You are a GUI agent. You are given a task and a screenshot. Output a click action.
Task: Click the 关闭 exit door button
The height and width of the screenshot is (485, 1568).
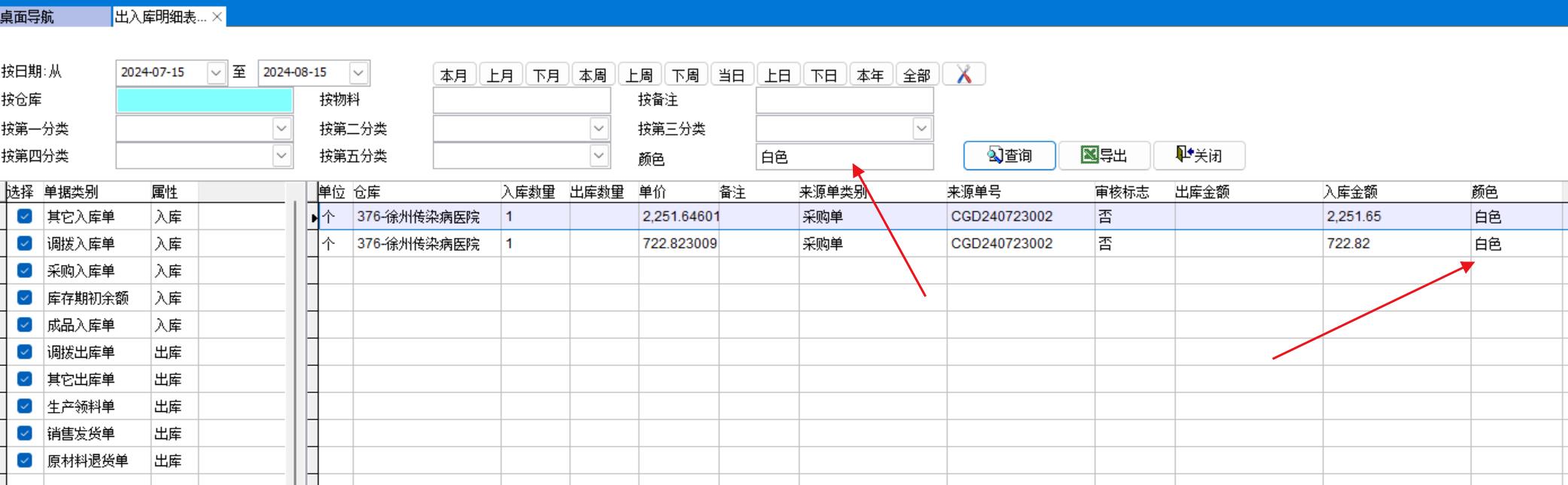coord(1199,156)
